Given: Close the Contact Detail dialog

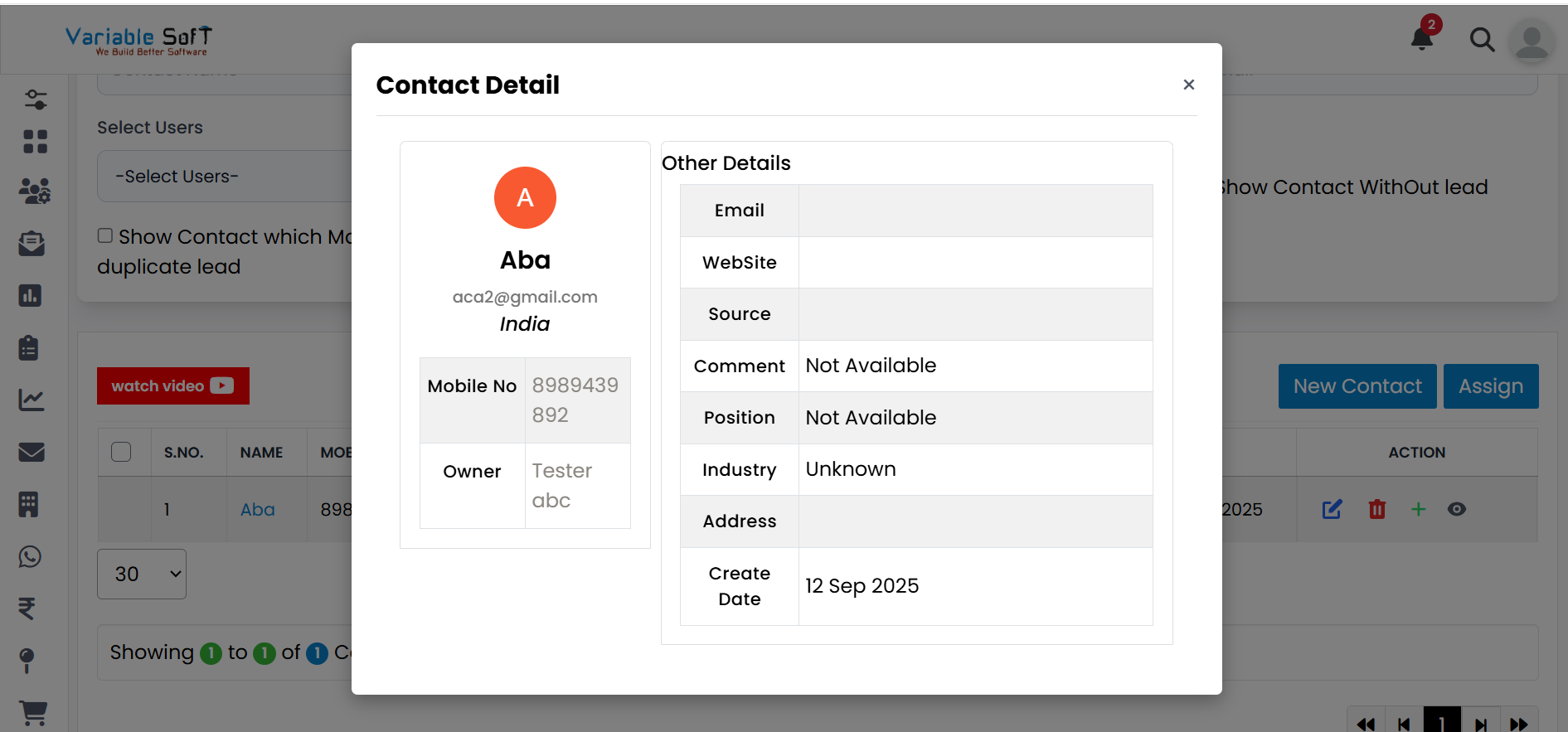Looking at the screenshot, I should pos(1188,85).
